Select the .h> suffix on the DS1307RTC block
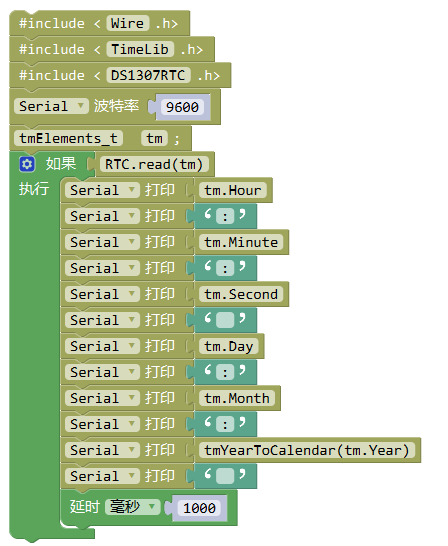The height and width of the screenshot is (546, 448). tap(208, 75)
